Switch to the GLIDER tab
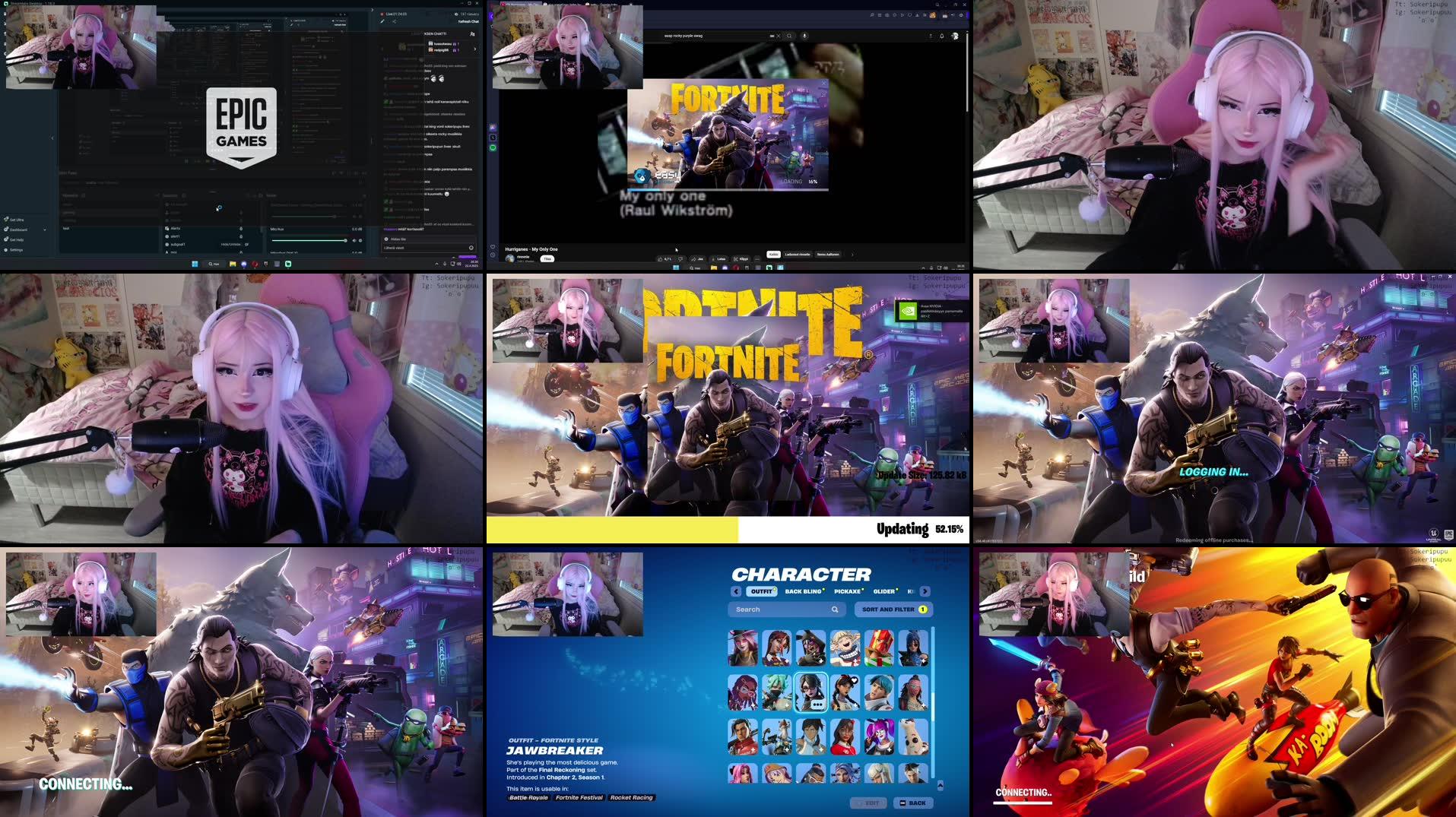This screenshot has height=817, width=1456. tap(884, 591)
